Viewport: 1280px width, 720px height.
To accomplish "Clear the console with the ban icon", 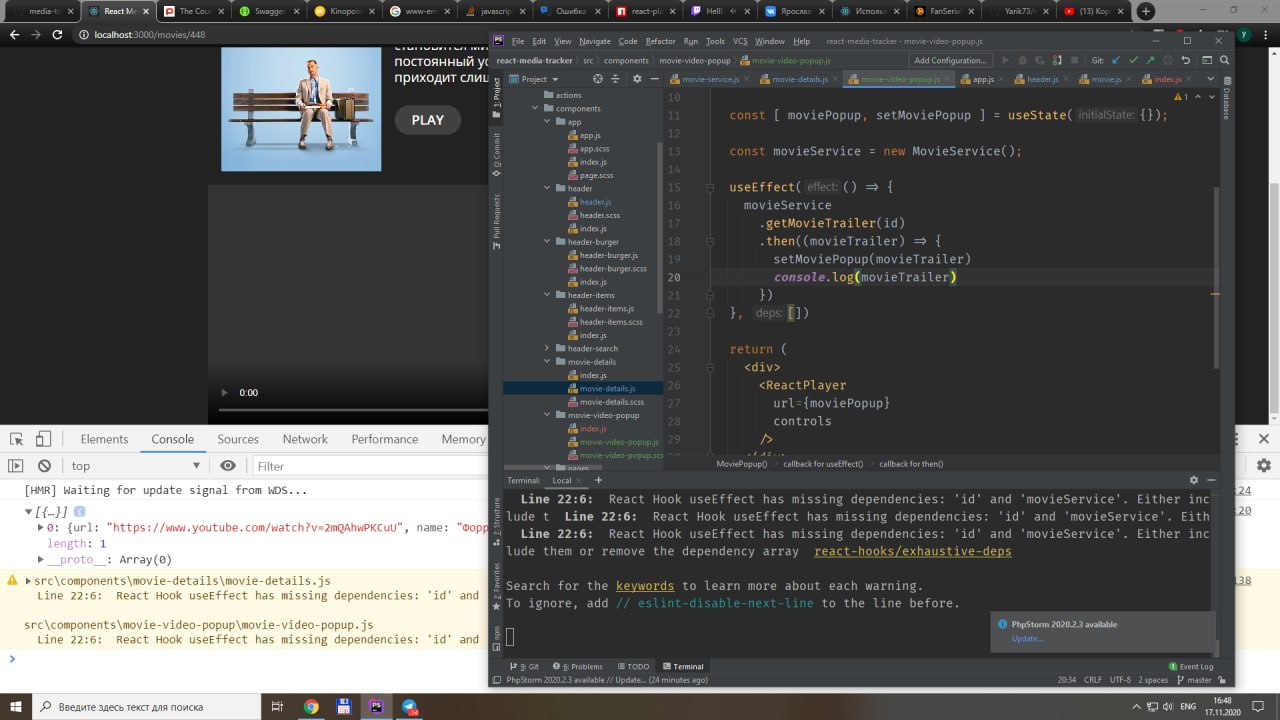I will pos(44,466).
